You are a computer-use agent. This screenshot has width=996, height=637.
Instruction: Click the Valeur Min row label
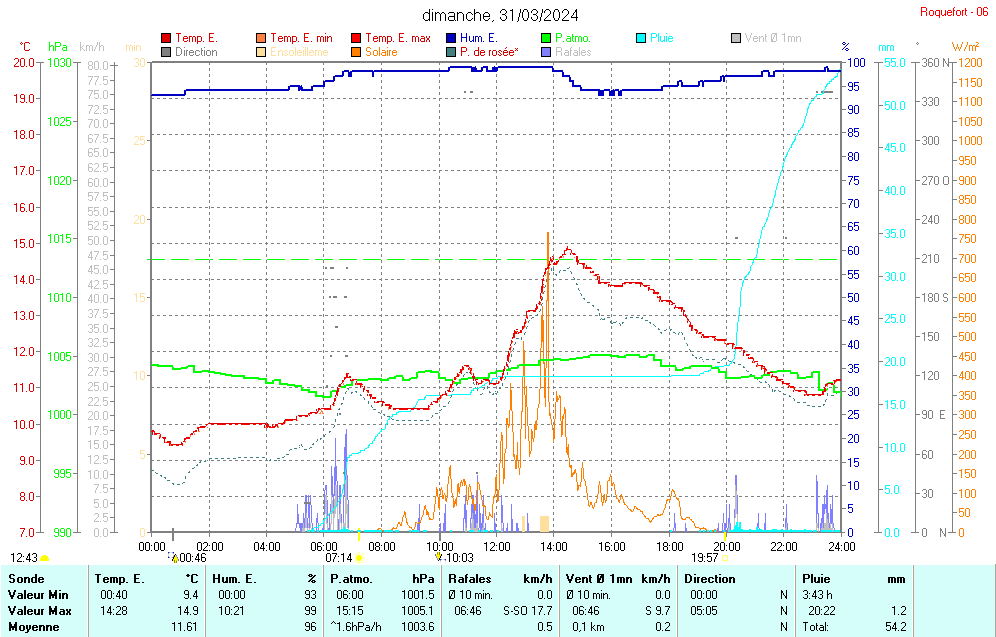pyautogui.click(x=38, y=595)
